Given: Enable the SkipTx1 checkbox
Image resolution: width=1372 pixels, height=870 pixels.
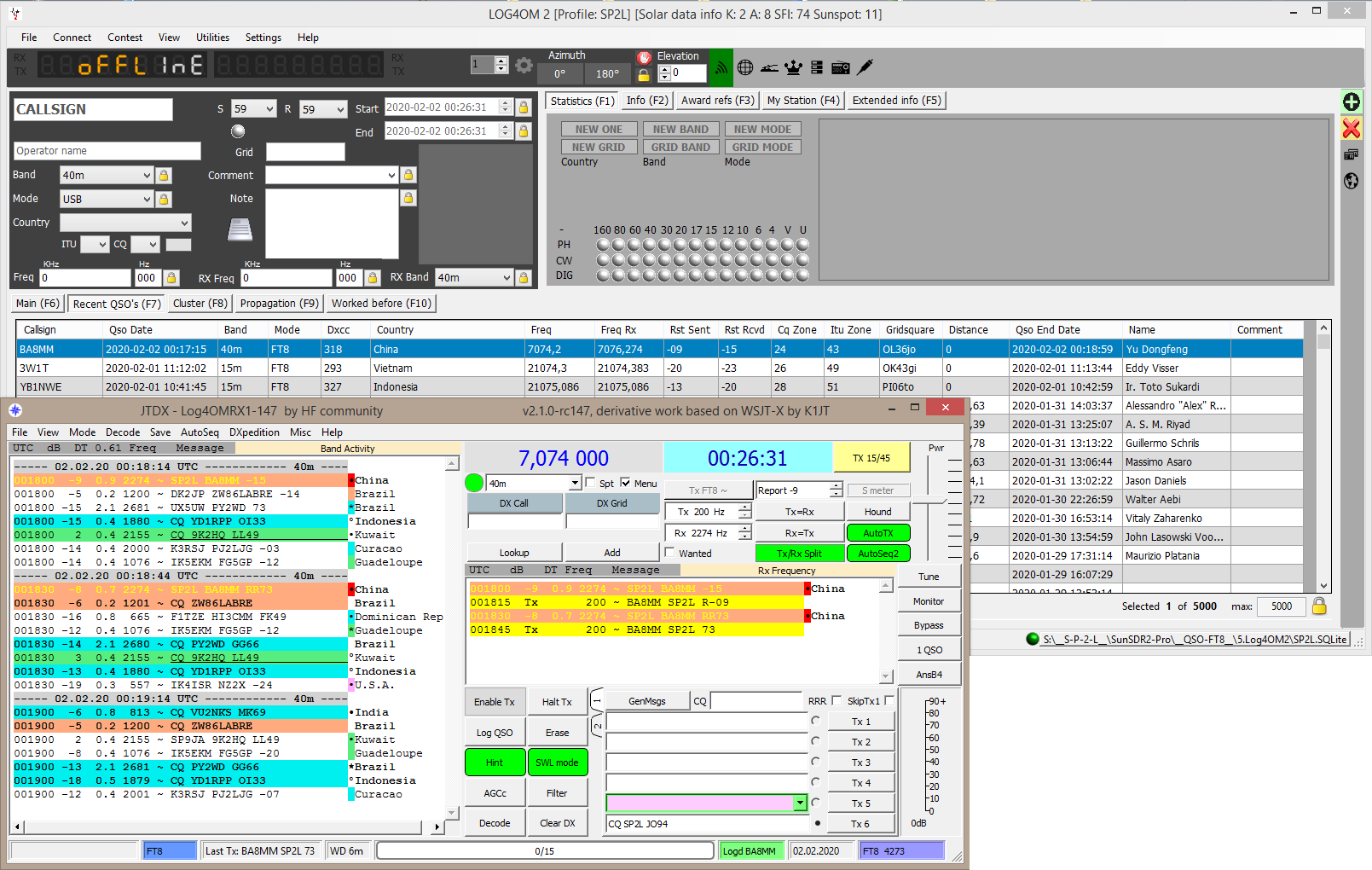Looking at the screenshot, I should (x=889, y=700).
